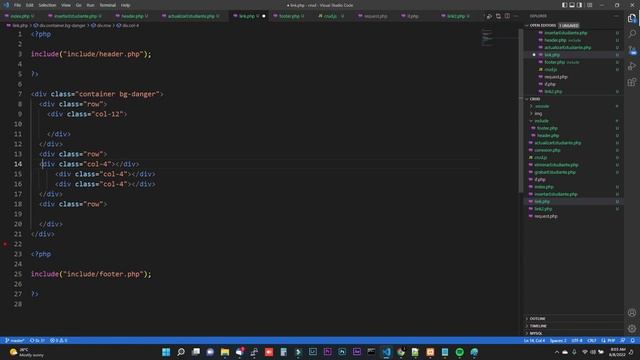Open the Help menu
The height and width of the screenshot is (360, 640).
click(x=125, y=5)
